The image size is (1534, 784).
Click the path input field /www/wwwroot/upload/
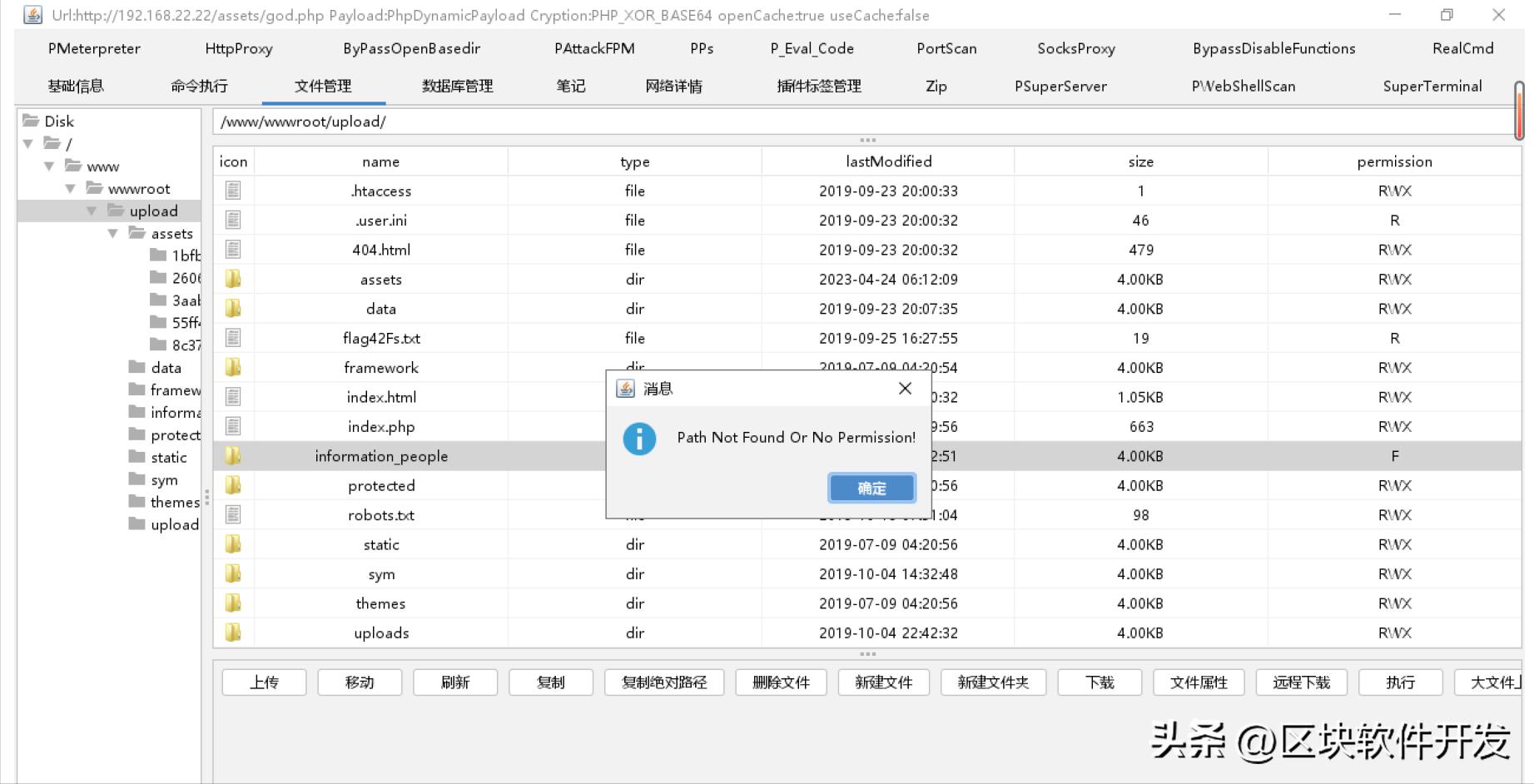click(861, 122)
